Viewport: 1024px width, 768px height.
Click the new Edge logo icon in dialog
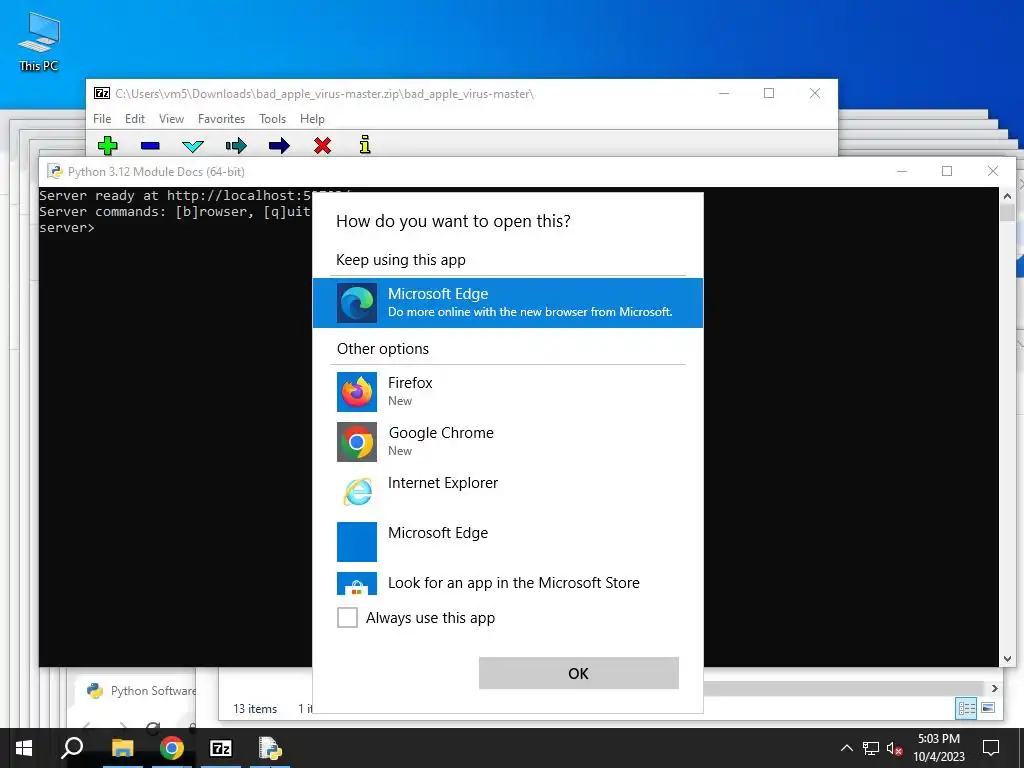pyautogui.click(x=357, y=303)
